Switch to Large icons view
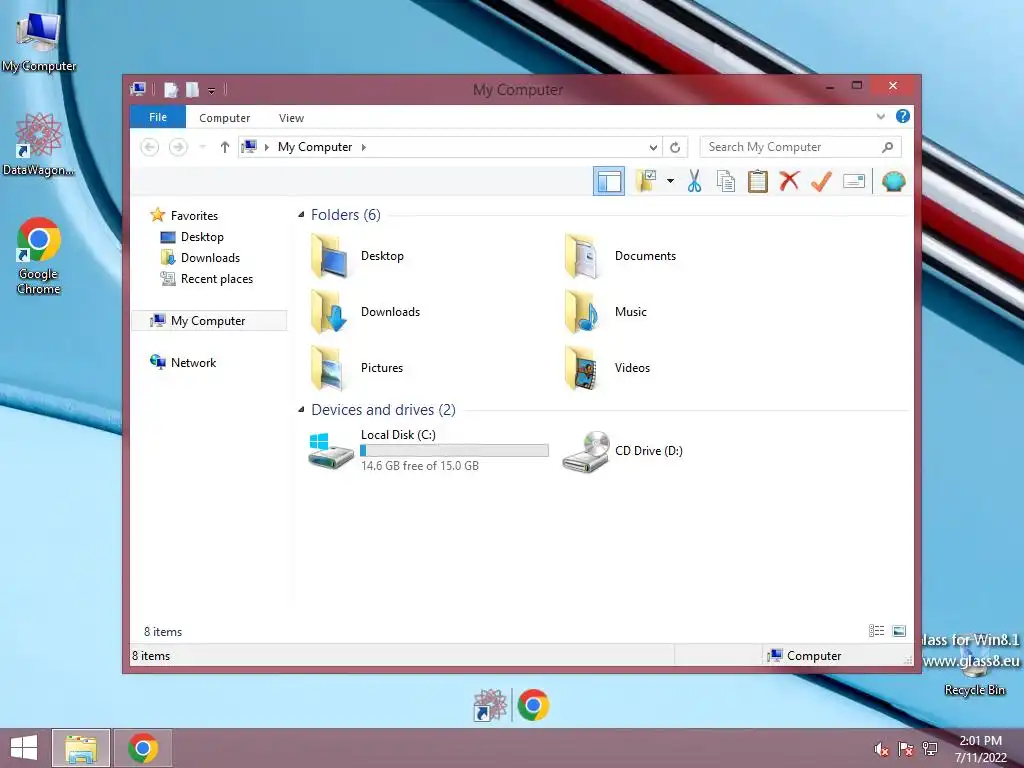1024x768 pixels. (x=899, y=630)
